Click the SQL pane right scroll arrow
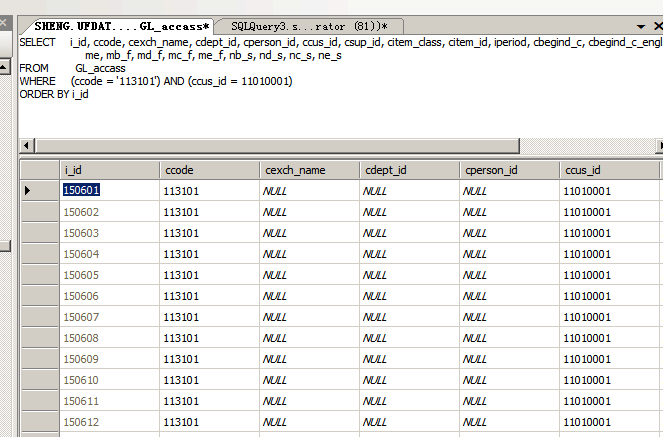 click(x=660, y=146)
